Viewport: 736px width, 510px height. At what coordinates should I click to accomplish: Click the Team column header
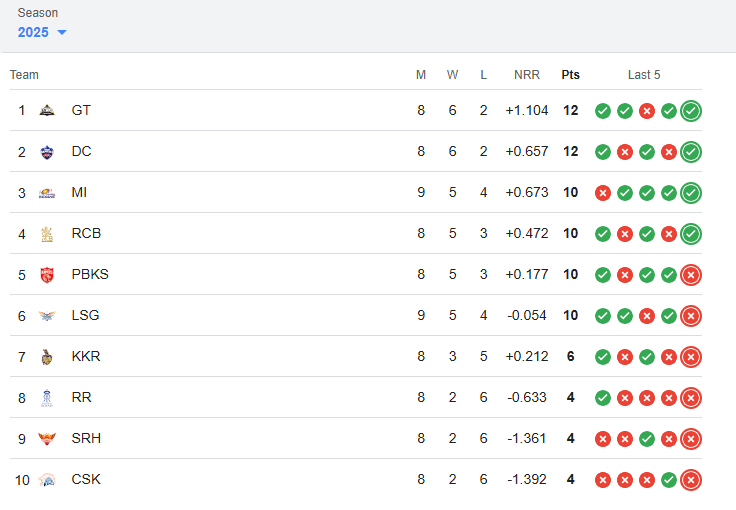[x=24, y=75]
